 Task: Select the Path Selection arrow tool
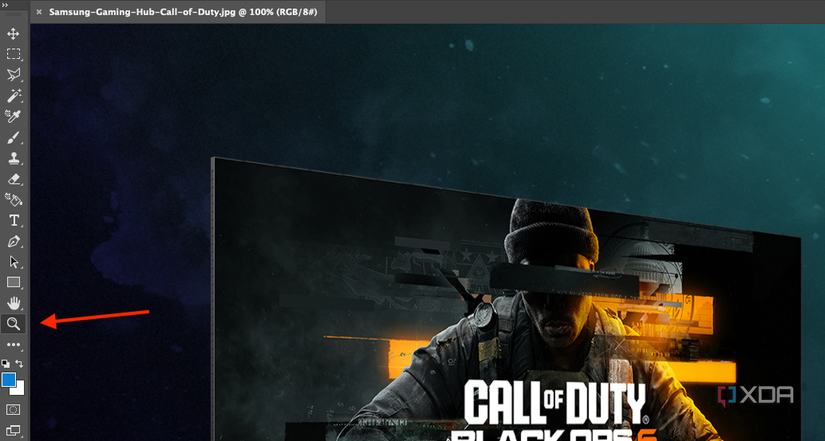point(13,262)
